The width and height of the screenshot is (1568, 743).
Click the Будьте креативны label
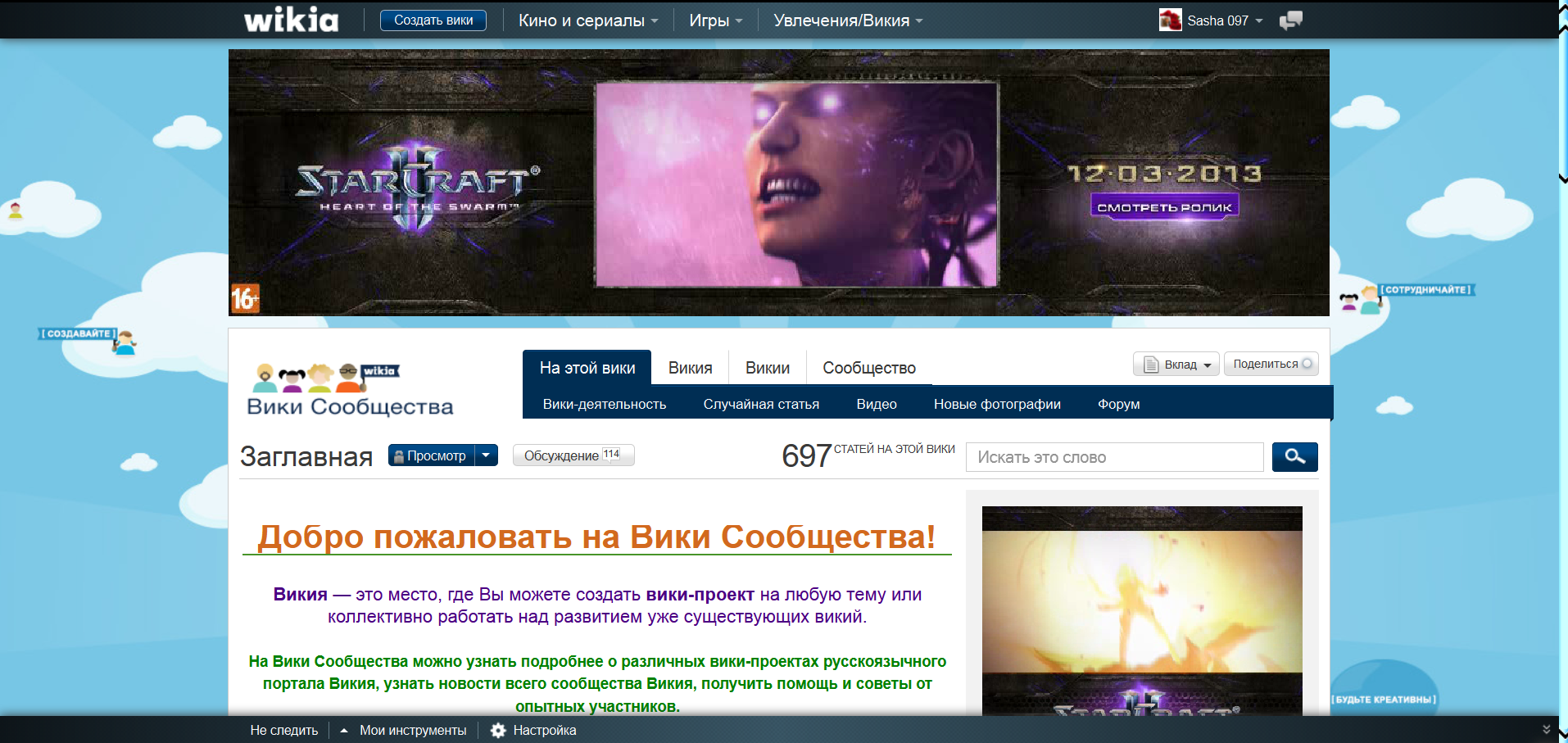pos(1384,700)
